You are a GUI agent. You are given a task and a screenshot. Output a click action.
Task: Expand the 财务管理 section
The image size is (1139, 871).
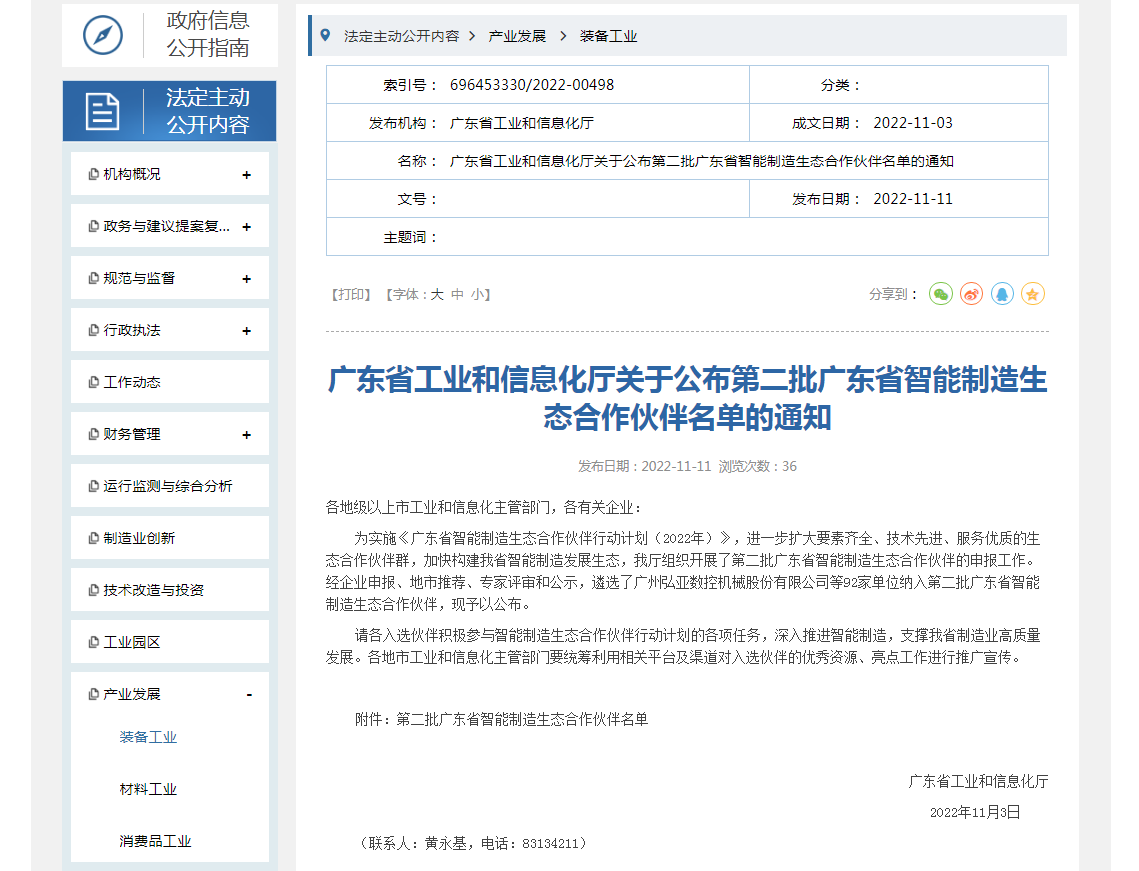pyautogui.click(x=246, y=435)
